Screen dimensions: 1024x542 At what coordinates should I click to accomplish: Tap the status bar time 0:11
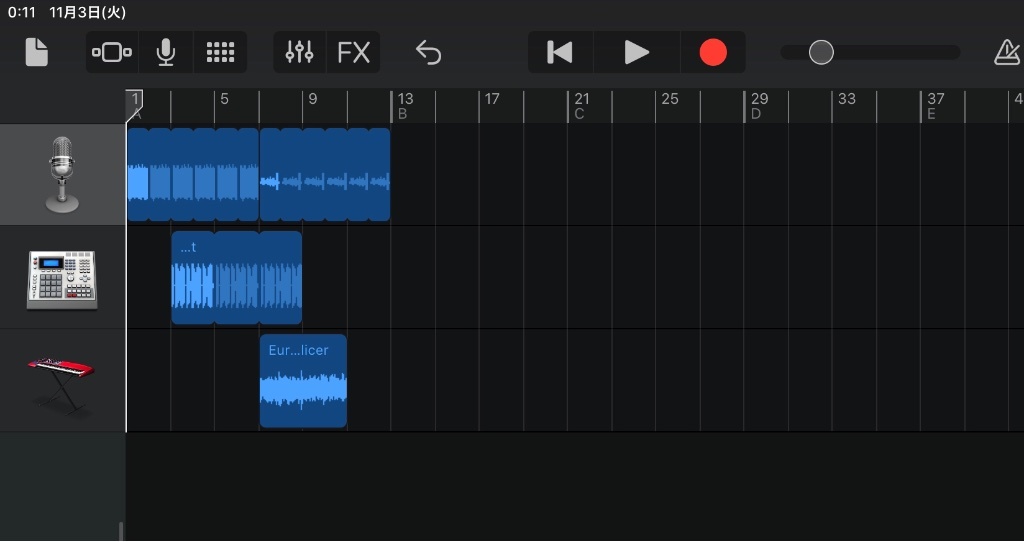tap(22, 12)
